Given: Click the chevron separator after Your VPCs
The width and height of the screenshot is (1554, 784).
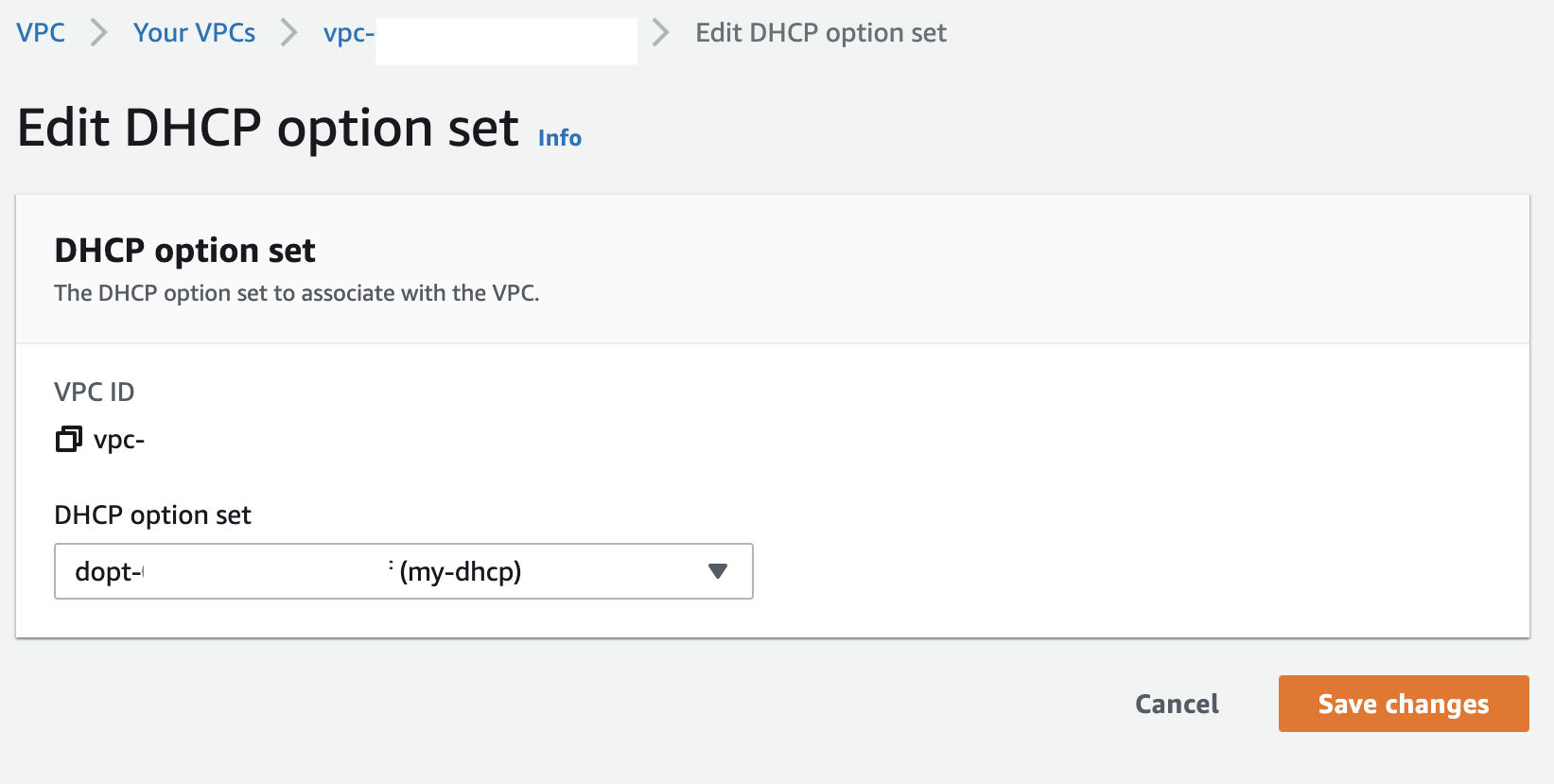Looking at the screenshot, I should pos(289,33).
